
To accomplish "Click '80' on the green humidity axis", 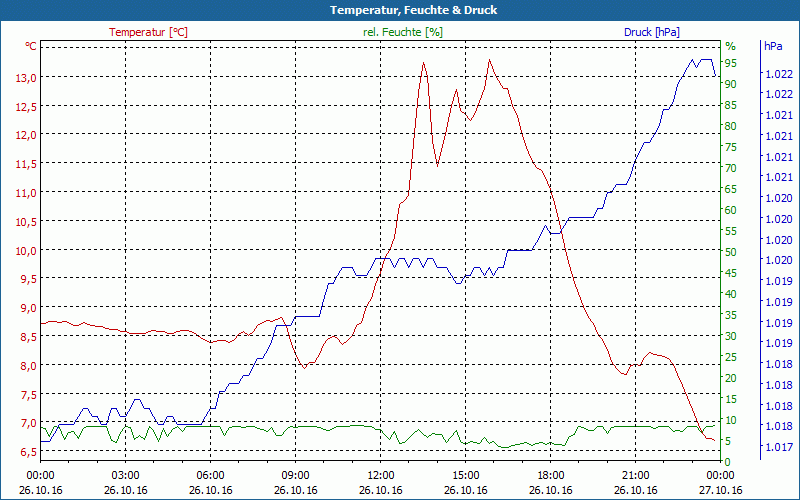I will point(731,126).
